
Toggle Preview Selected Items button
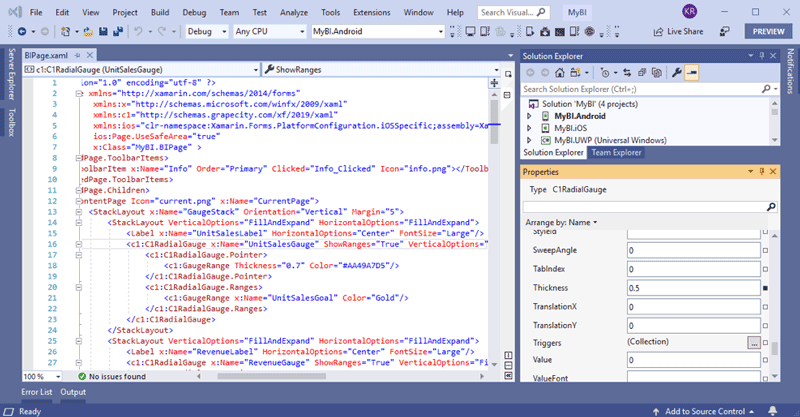click(x=692, y=72)
